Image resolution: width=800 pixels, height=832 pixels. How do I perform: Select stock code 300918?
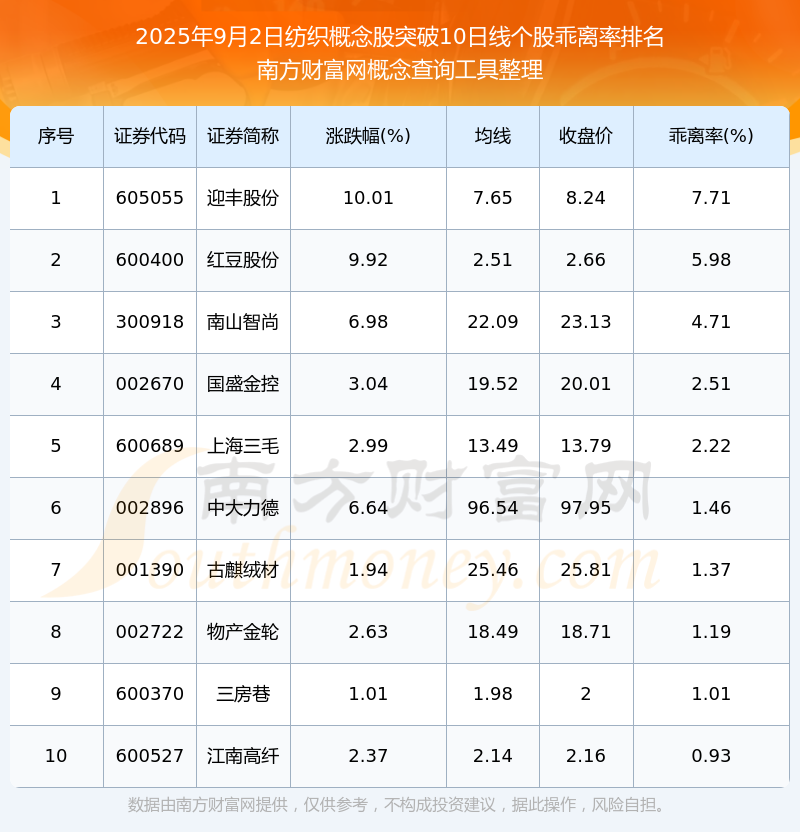click(150, 322)
